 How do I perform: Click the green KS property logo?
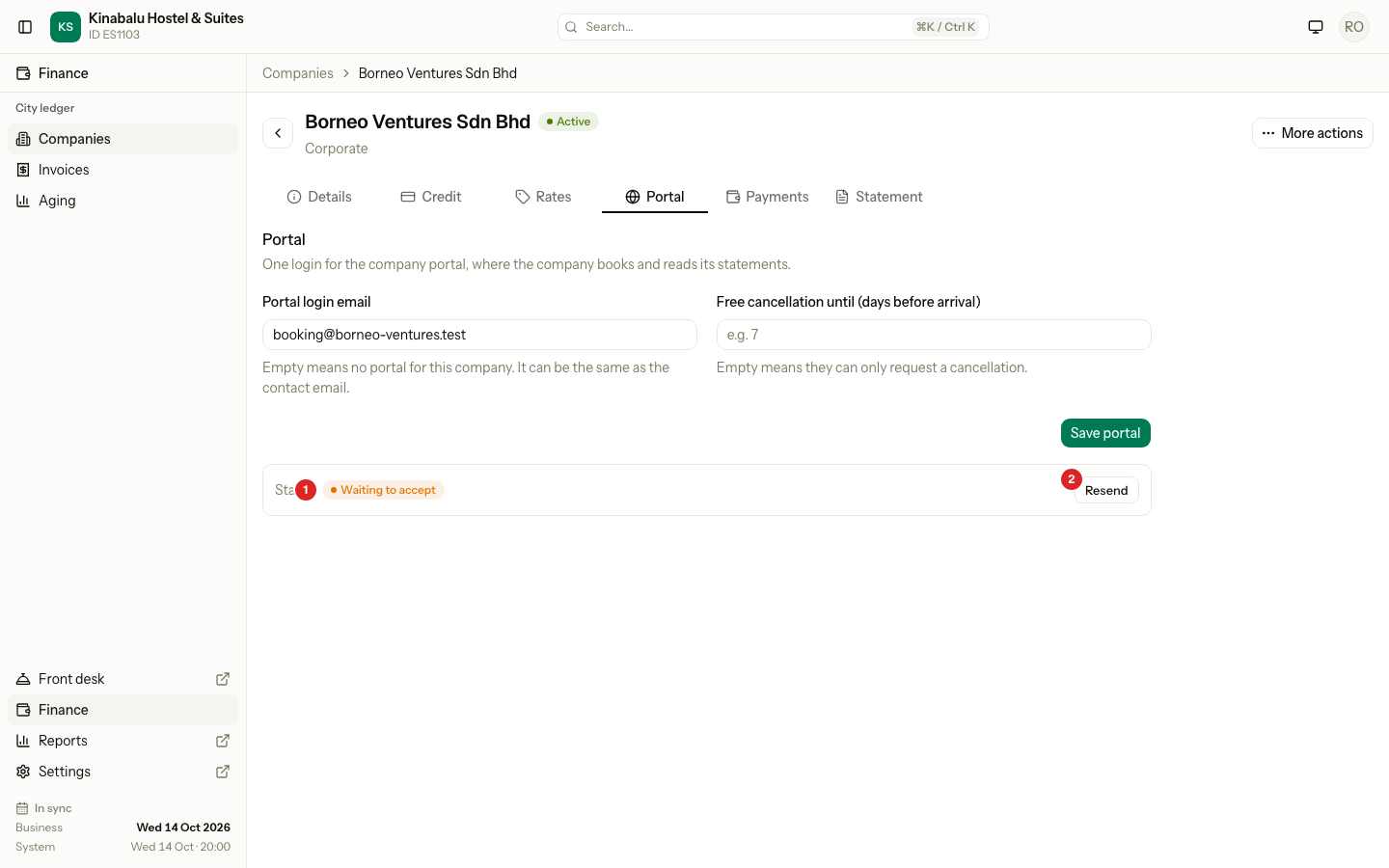click(66, 27)
